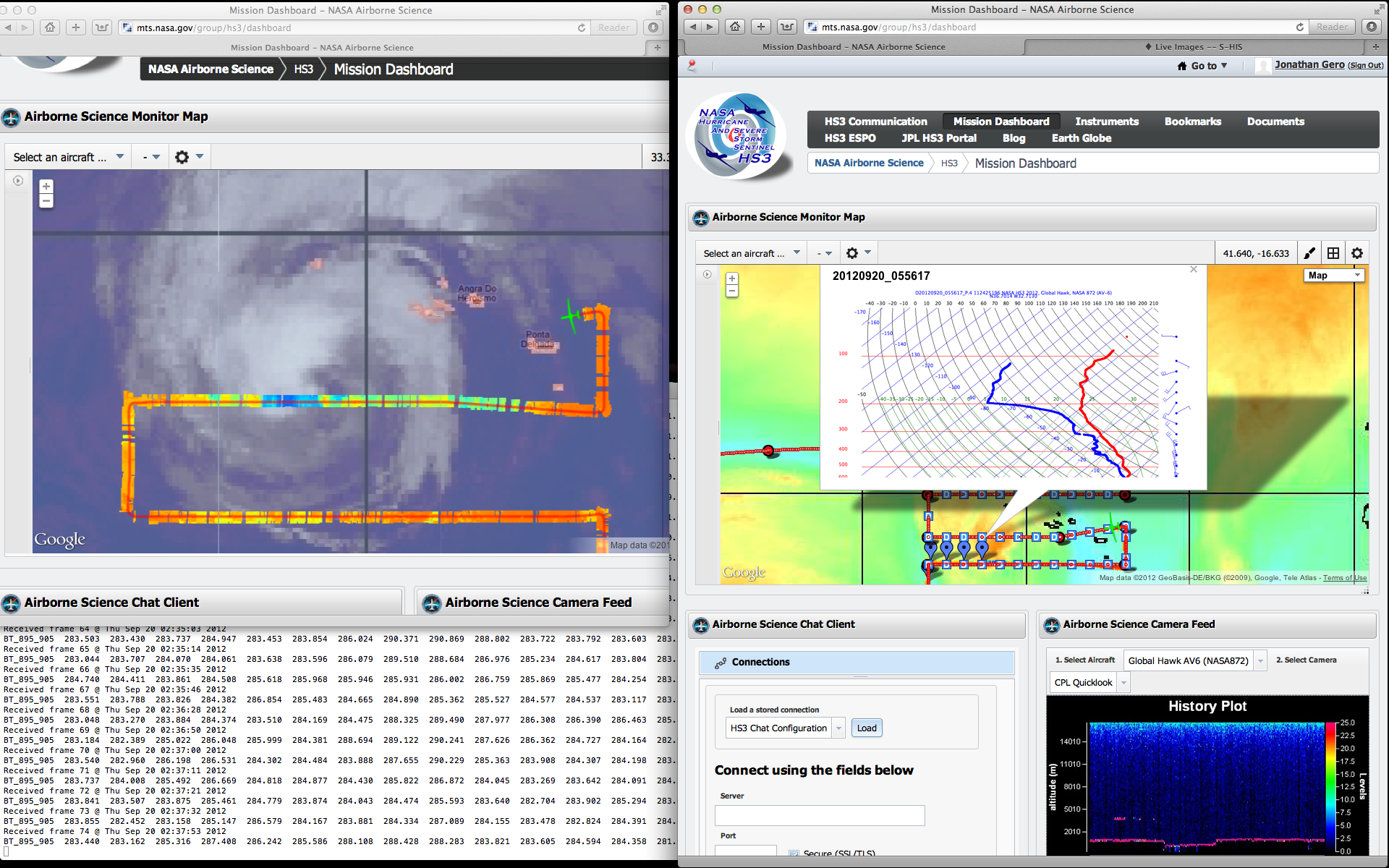Open the right-side map settings gear
The image size is (1389, 868).
[1357, 253]
